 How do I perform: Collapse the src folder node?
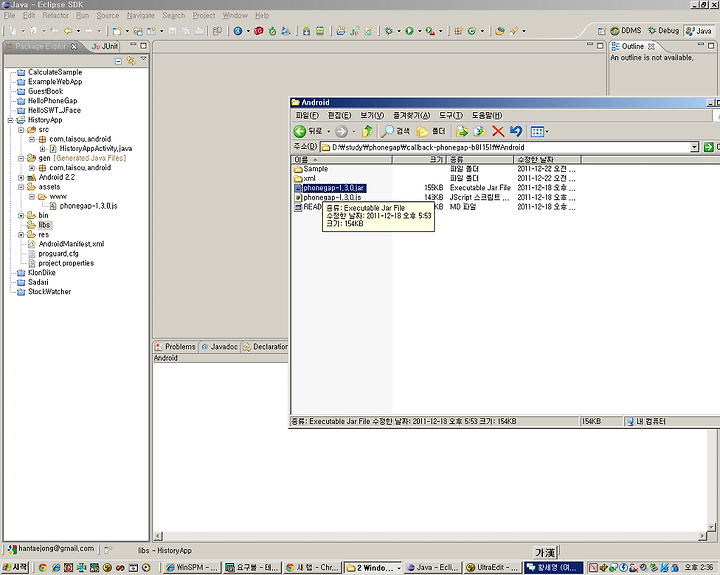21,130
